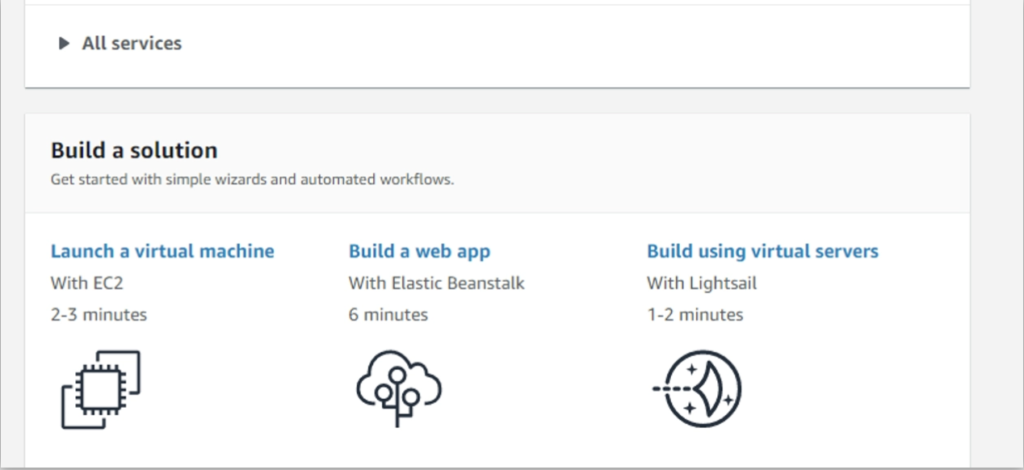The image size is (1024, 470).
Task: Click the 1-2 minutes estimate text
Action: [695, 315]
